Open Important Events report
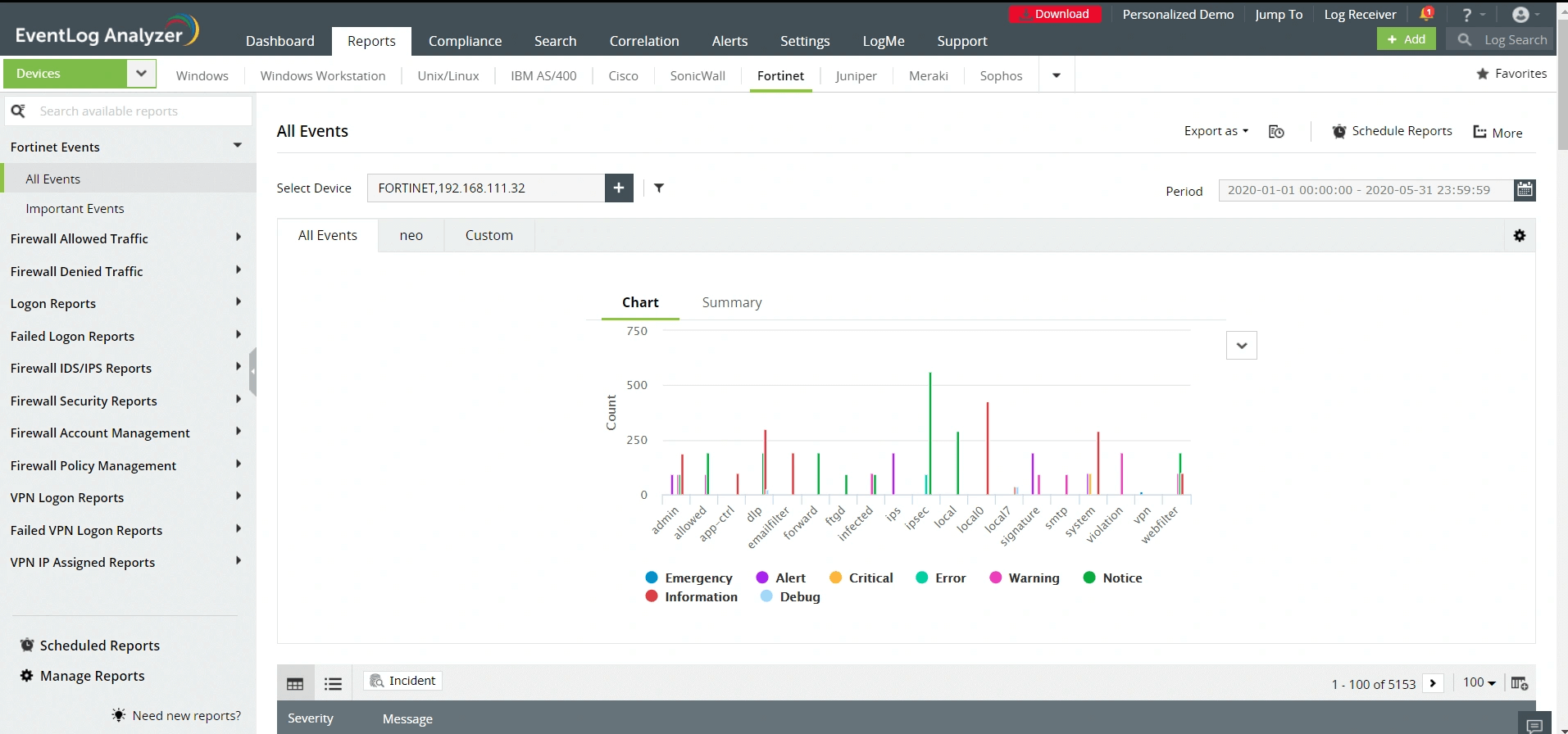Viewport: 1568px width, 734px height. click(75, 208)
